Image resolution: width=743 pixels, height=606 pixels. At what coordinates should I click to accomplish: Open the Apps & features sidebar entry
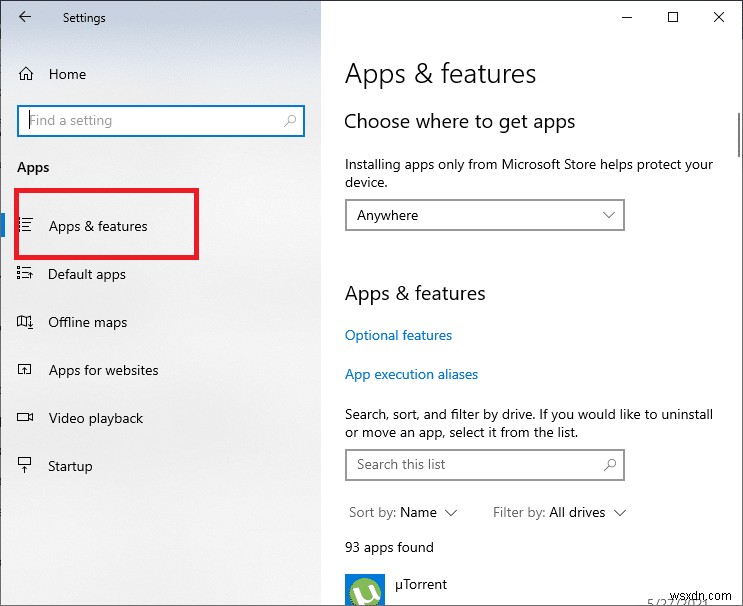[98, 226]
